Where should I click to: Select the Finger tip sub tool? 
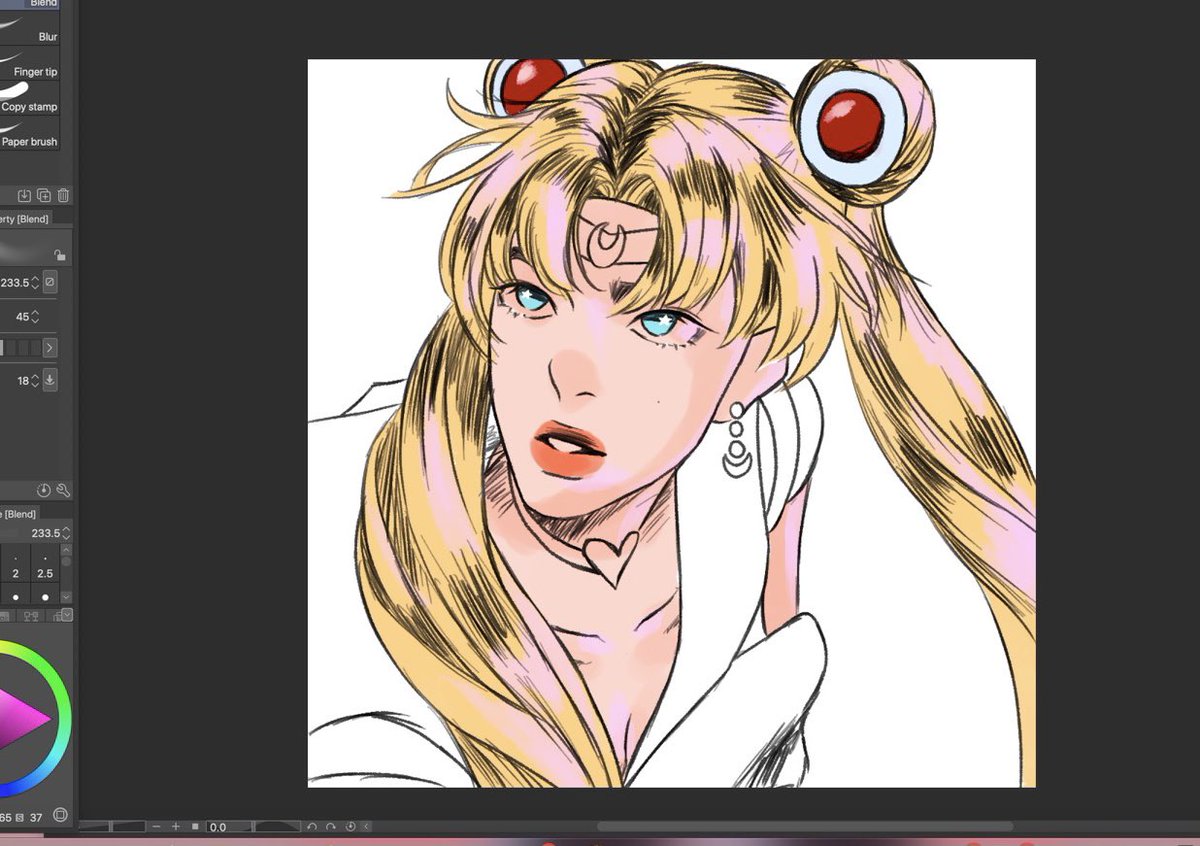click(30, 63)
